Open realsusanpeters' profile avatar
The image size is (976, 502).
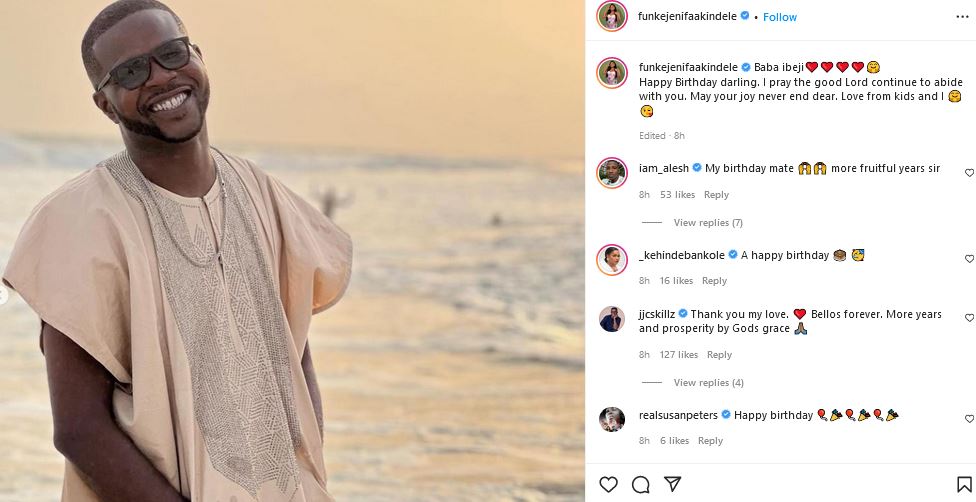pyautogui.click(x=612, y=418)
